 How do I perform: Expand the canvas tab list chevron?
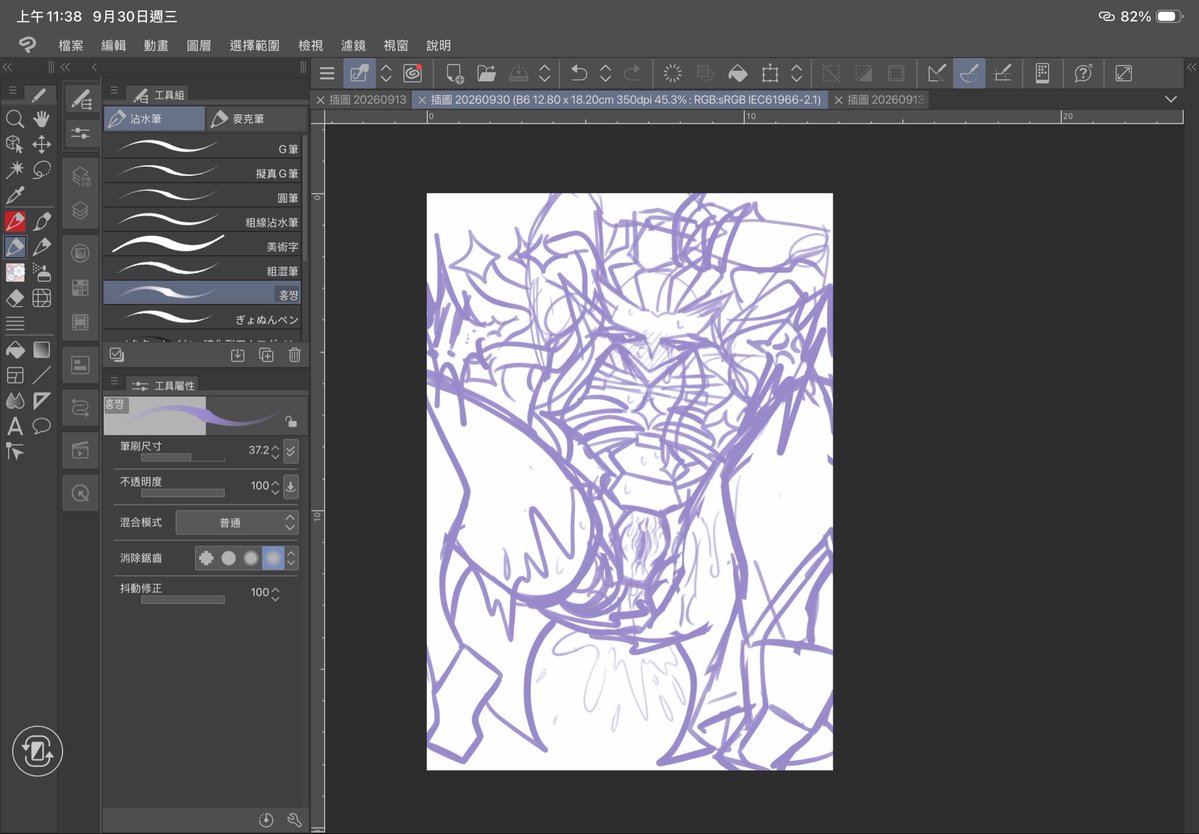1171,99
